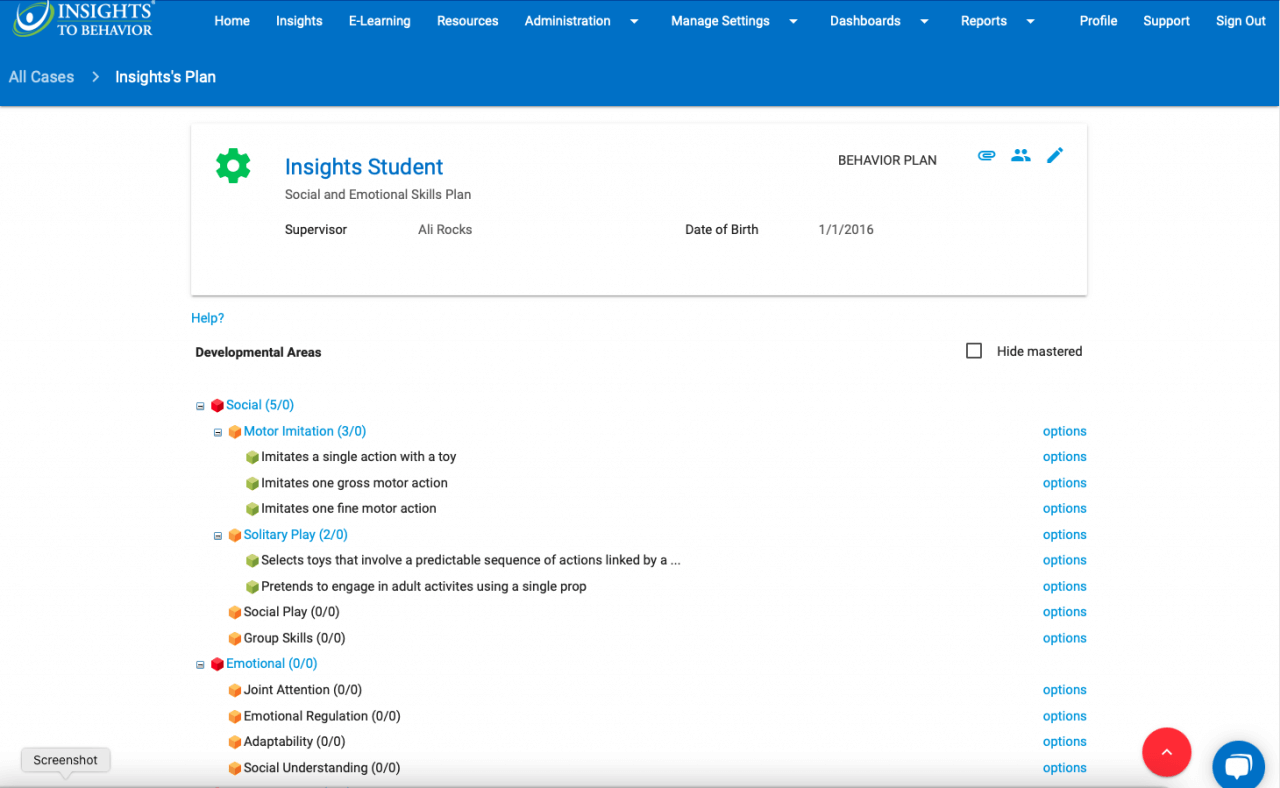Open options for 'Imitates one gross motor action'

(x=1064, y=483)
